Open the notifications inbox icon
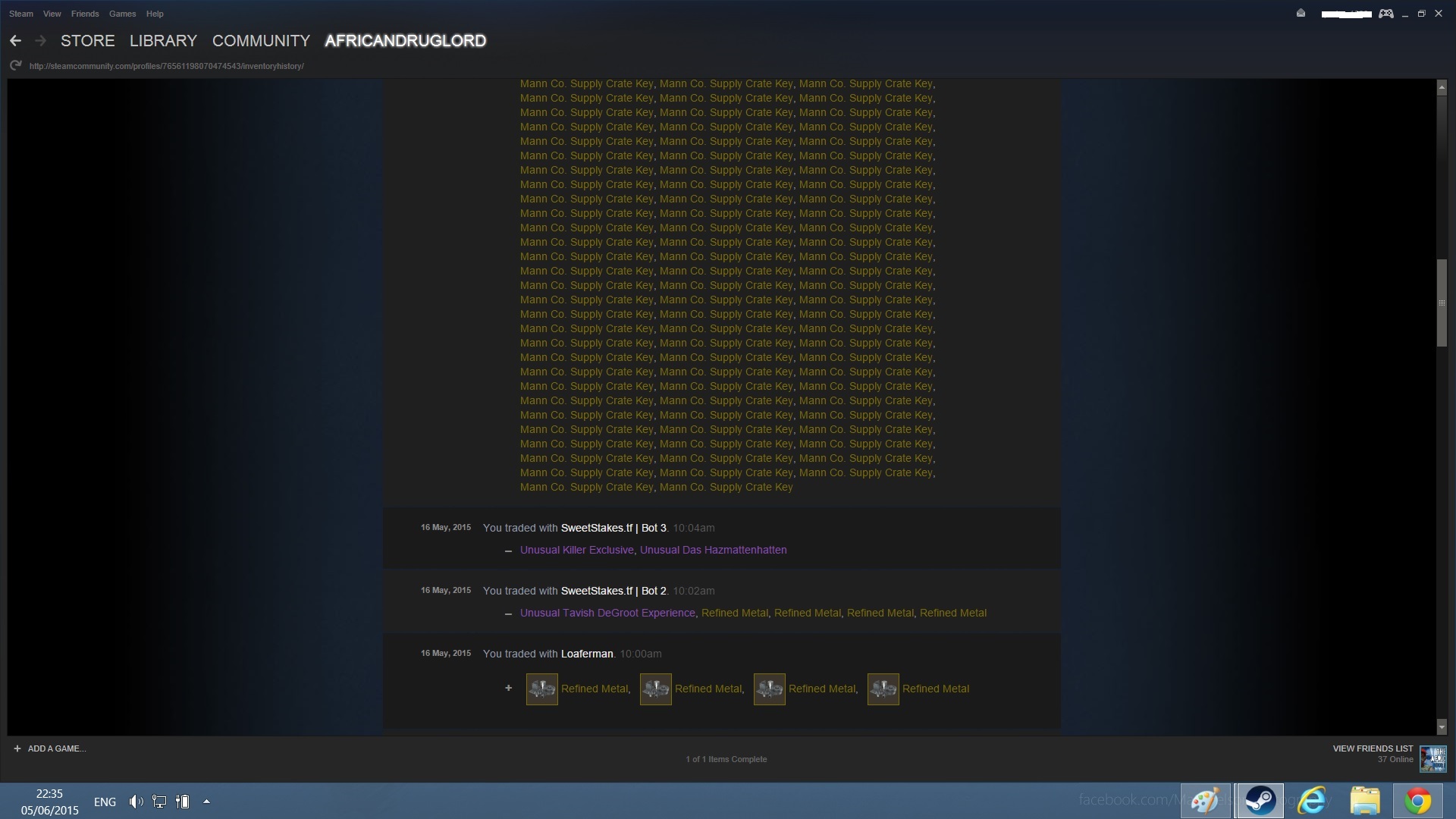The width and height of the screenshot is (1456, 819). 1301,14
